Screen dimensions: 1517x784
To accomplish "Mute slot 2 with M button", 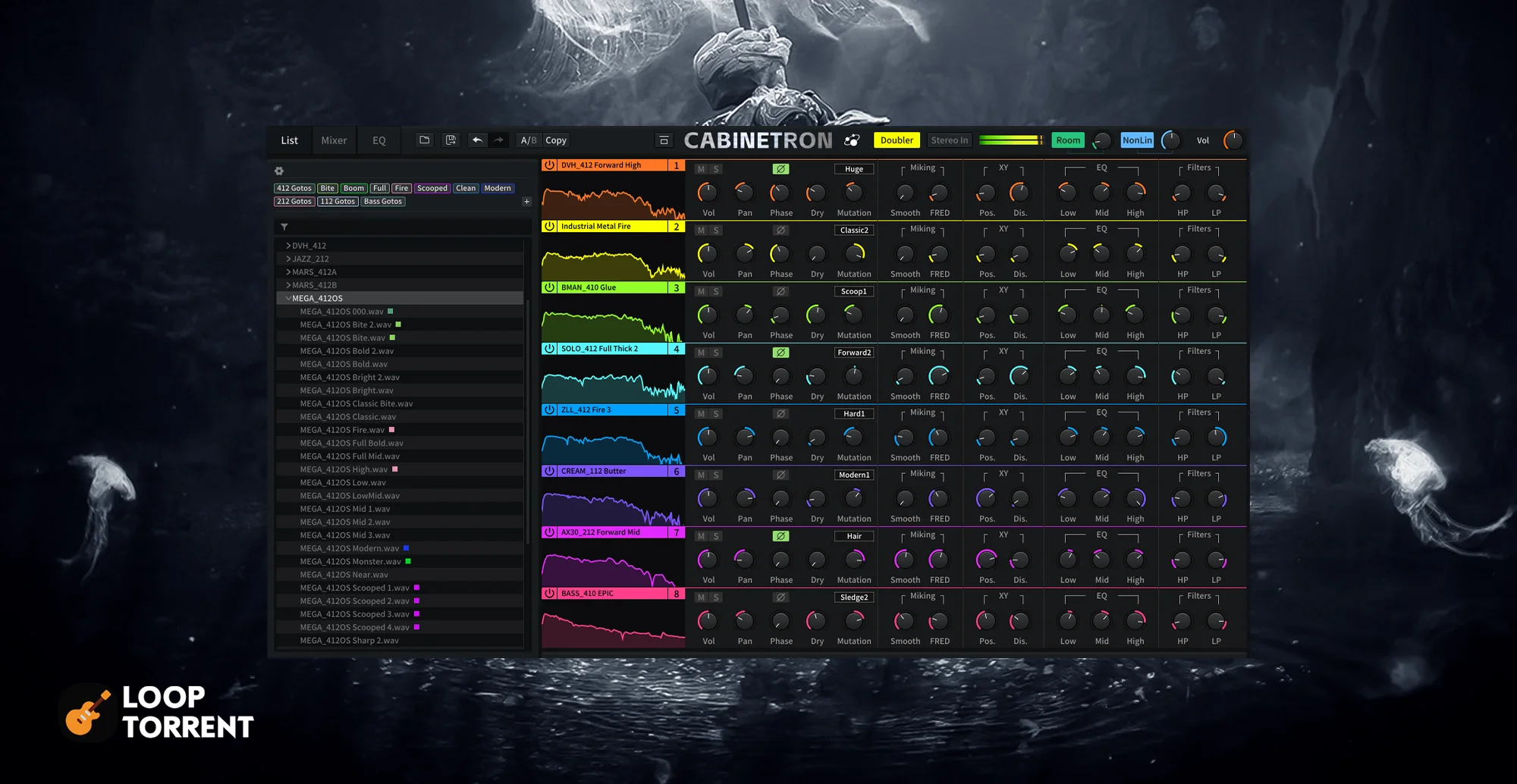I will pos(701,230).
